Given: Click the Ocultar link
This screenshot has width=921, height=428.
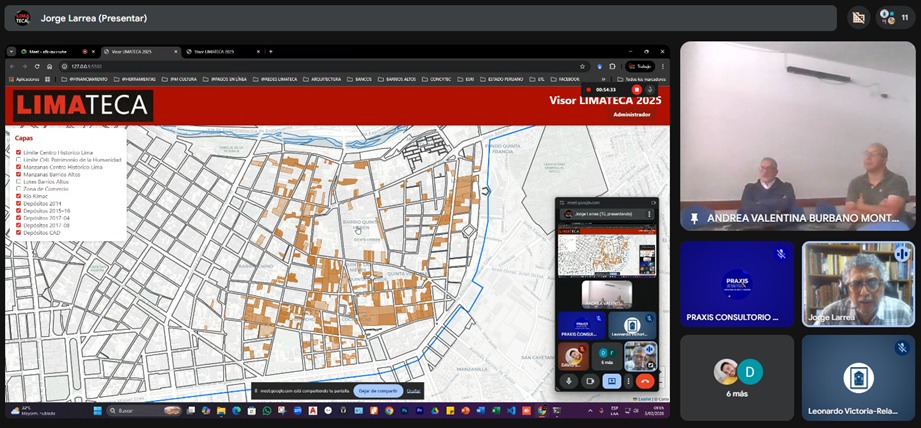Looking at the screenshot, I should coord(414,391).
